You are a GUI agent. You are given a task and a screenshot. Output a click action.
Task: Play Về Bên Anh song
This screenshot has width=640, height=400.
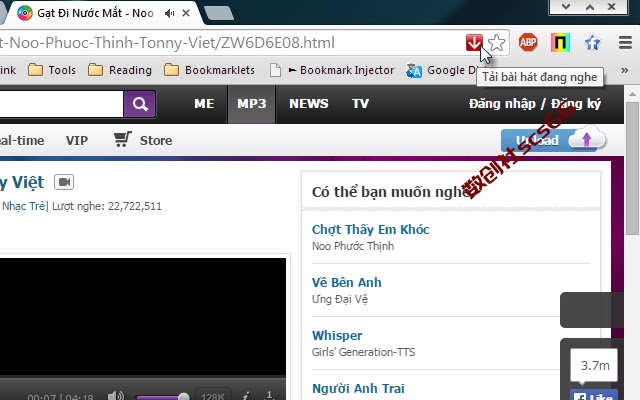(347, 282)
